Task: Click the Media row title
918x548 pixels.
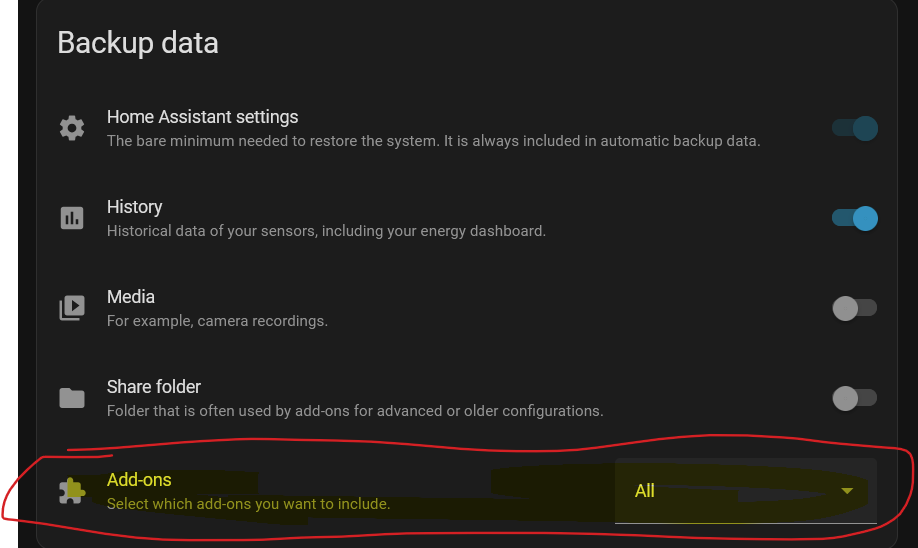Action: 131,297
